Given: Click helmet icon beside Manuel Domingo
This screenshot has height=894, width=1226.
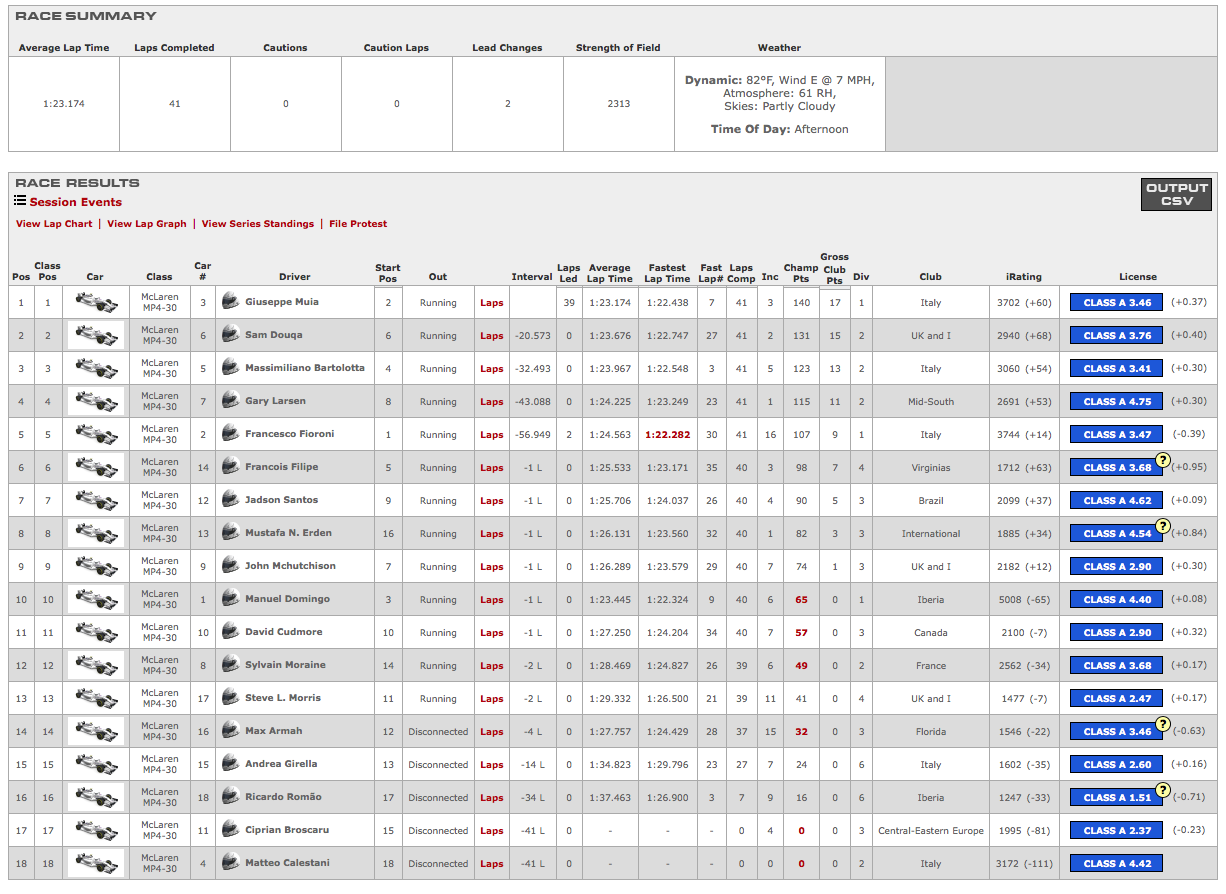Looking at the screenshot, I should tap(231, 598).
